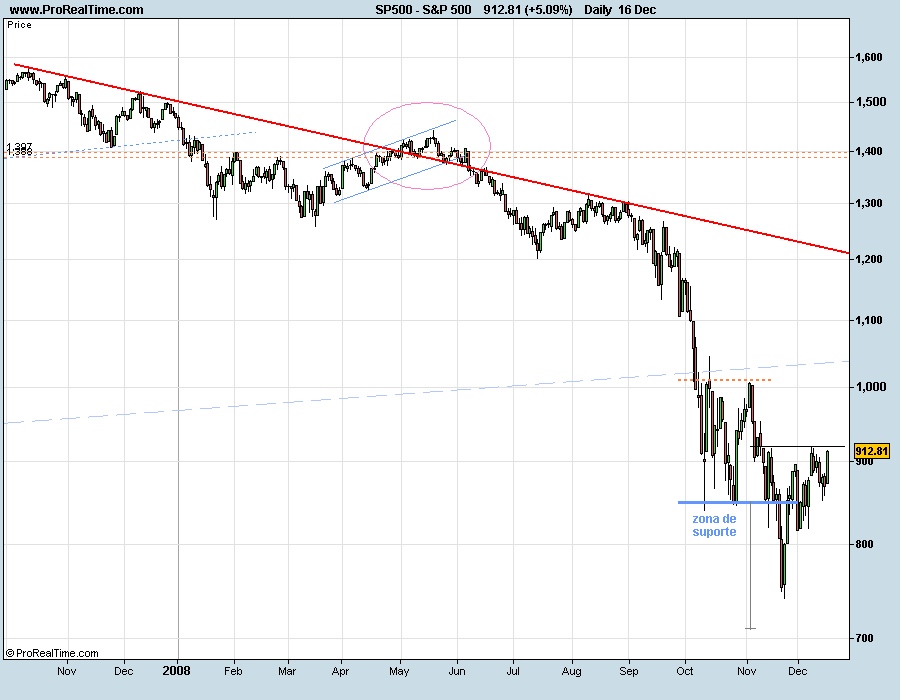Click the 1,200 price axis label
Image resolution: width=900 pixels, height=700 pixels.
868,259
